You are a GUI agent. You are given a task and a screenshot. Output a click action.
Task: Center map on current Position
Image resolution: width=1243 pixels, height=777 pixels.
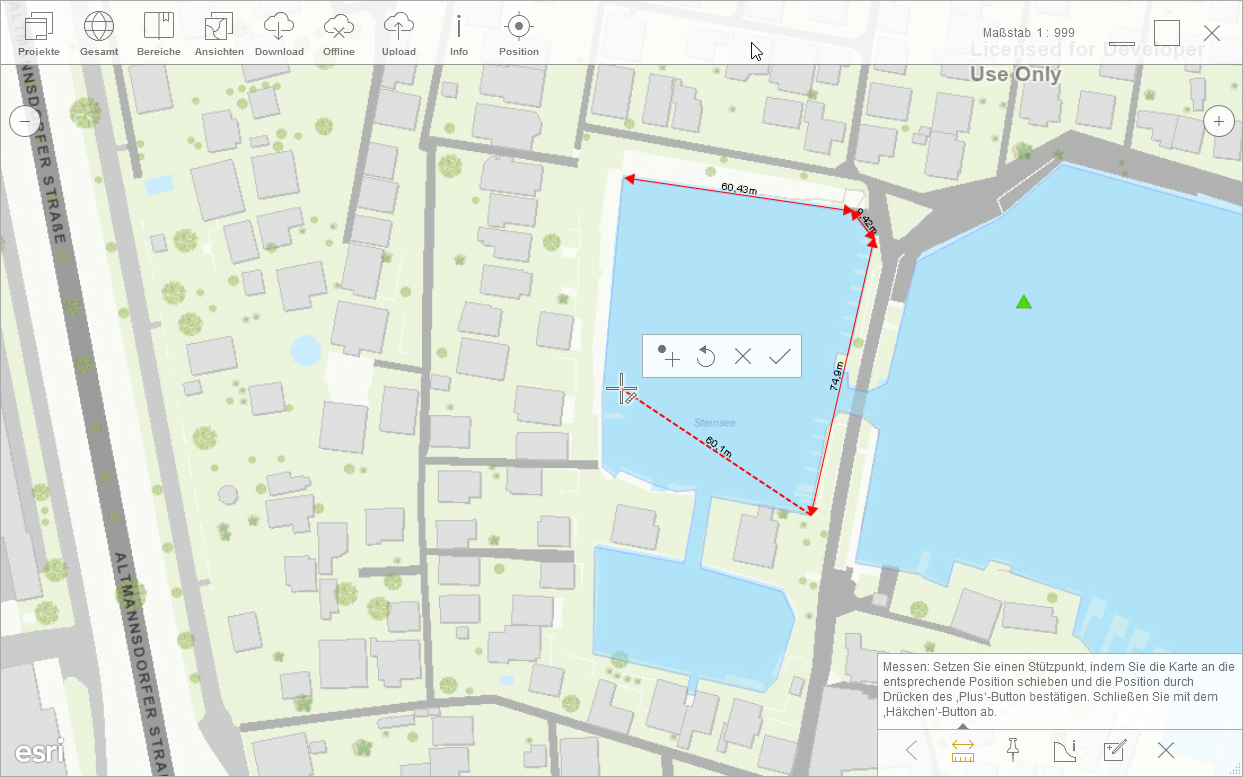pos(519,33)
